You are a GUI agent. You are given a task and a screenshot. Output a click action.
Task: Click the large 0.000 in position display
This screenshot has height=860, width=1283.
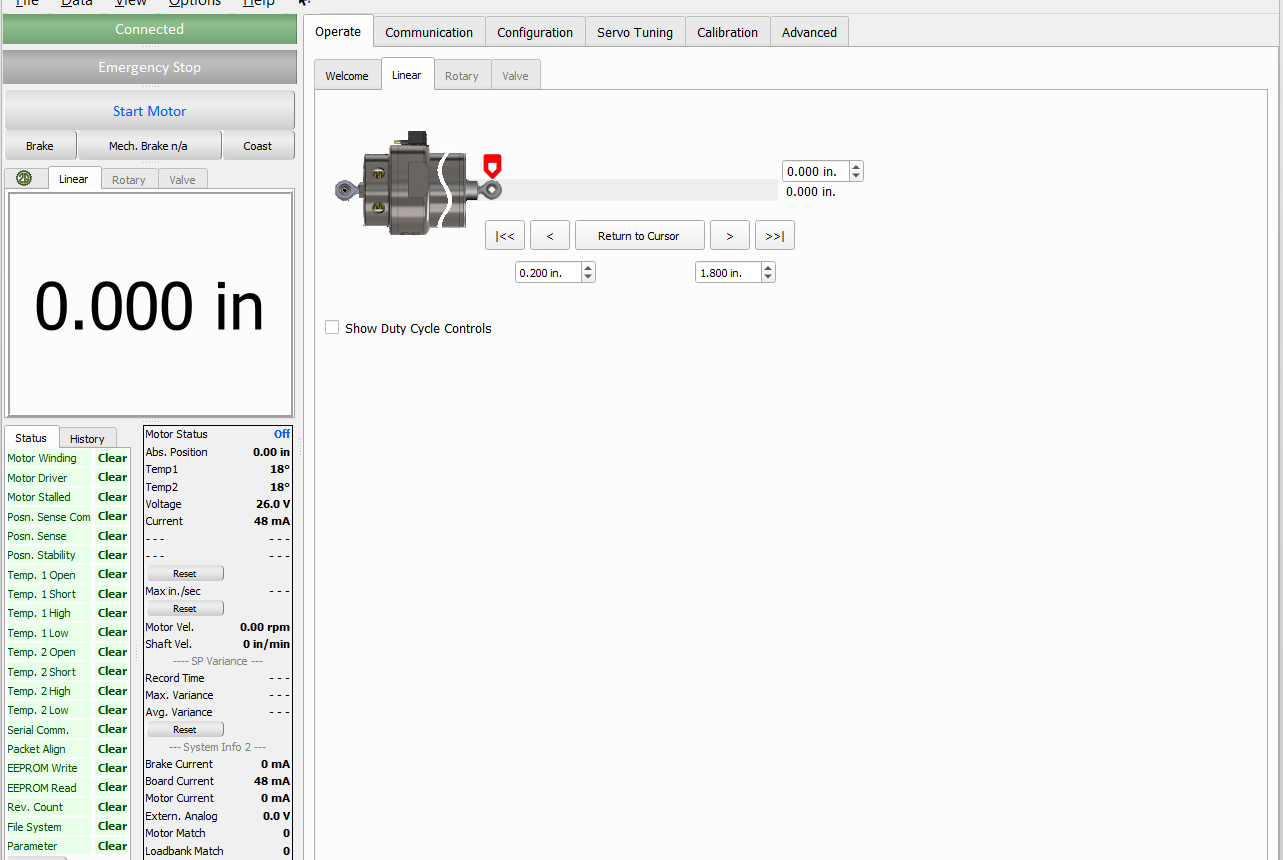click(150, 305)
